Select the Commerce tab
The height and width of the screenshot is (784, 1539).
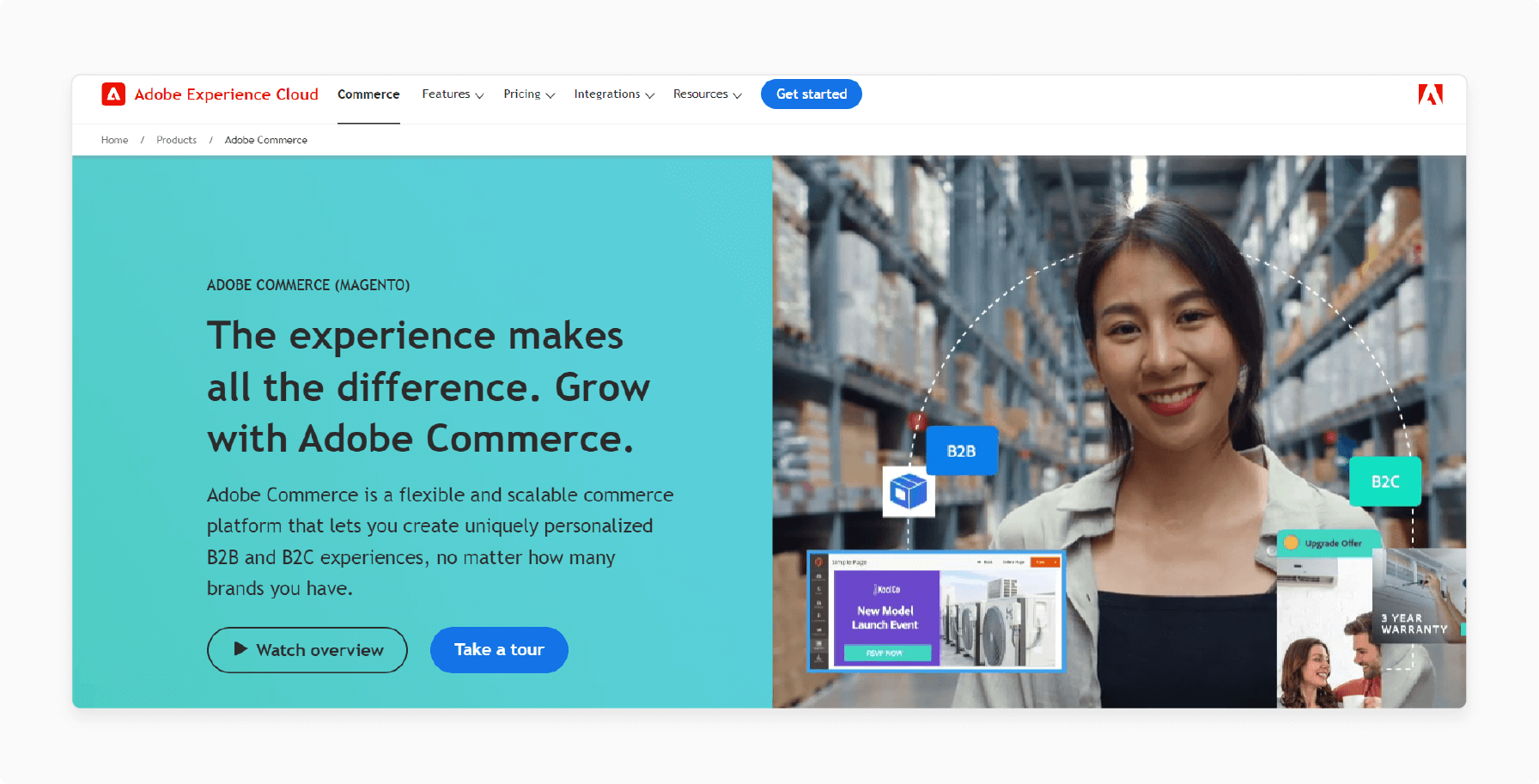pos(368,94)
